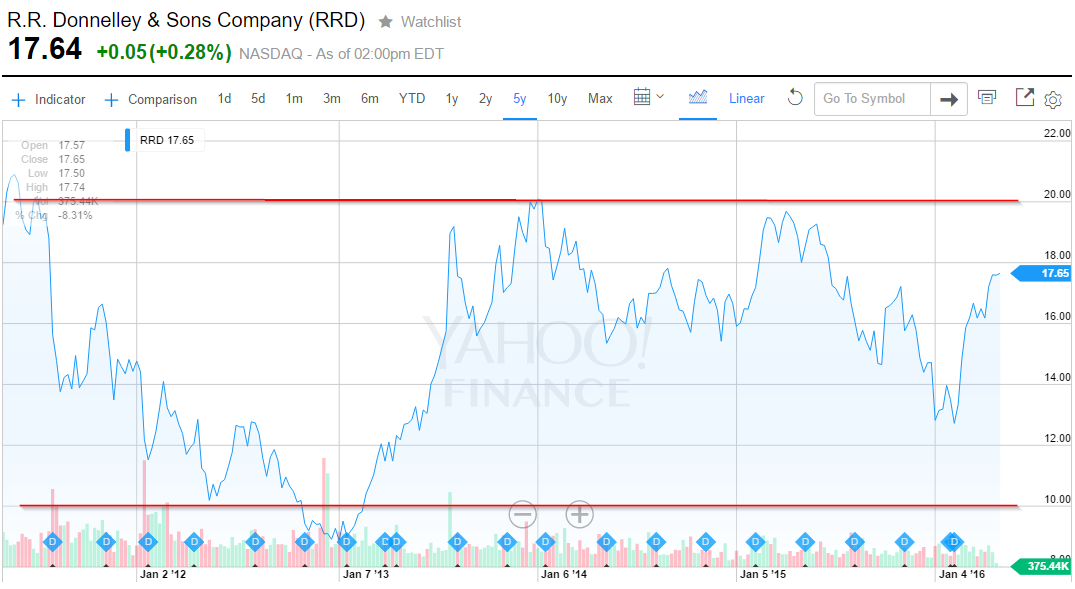The image size is (1075, 589).
Task: Click the % Chg -8.31% value
Action: (x=75, y=215)
